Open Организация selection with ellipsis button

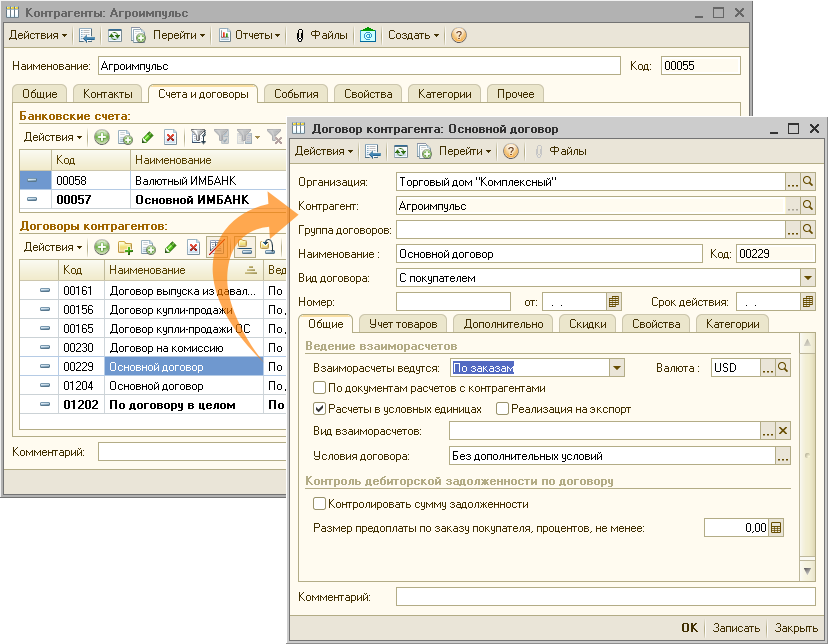pos(793,182)
